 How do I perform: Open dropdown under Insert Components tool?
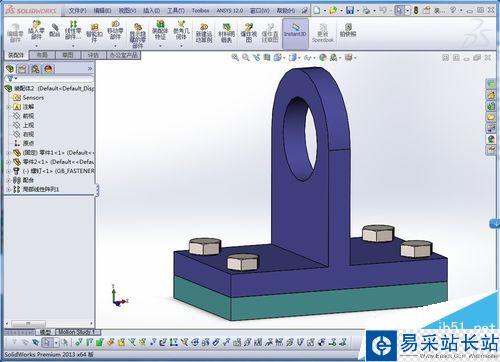click(36, 46)
